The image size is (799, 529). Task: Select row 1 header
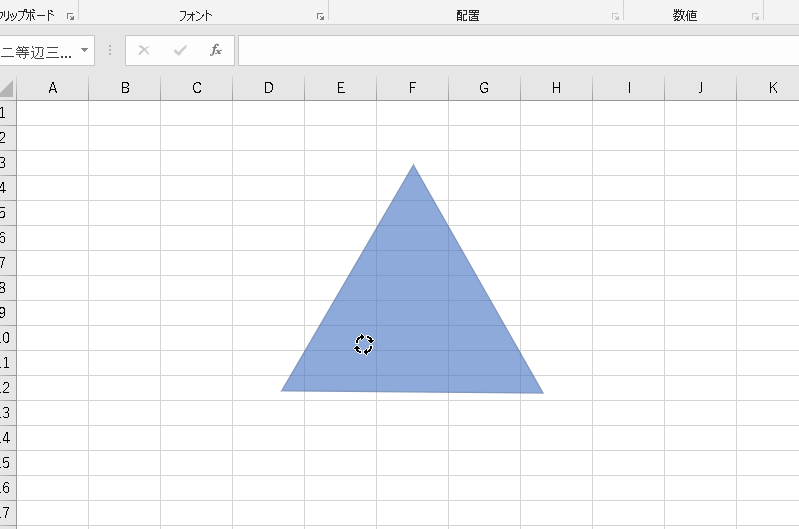[8, 113]
